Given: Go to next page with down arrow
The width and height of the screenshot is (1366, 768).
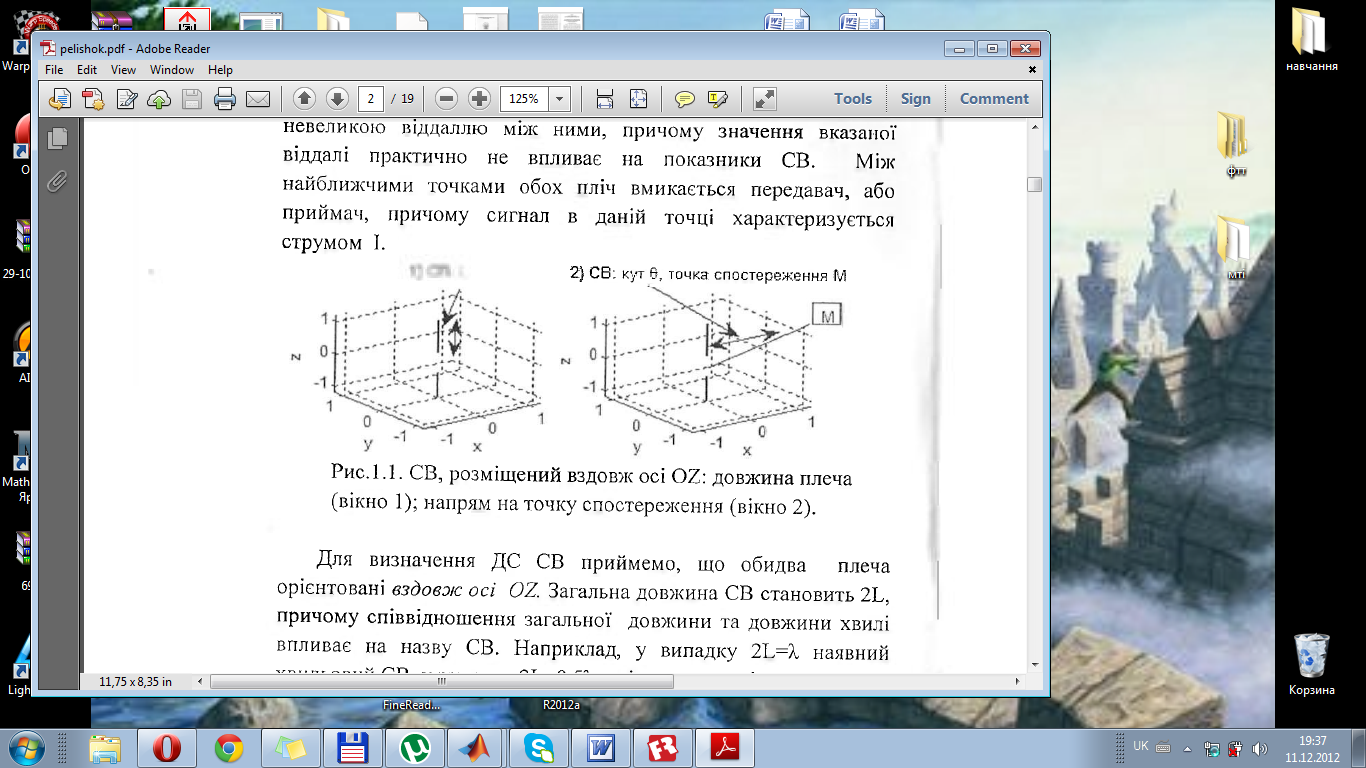Looking at the screenshot, I should (337, 99).
